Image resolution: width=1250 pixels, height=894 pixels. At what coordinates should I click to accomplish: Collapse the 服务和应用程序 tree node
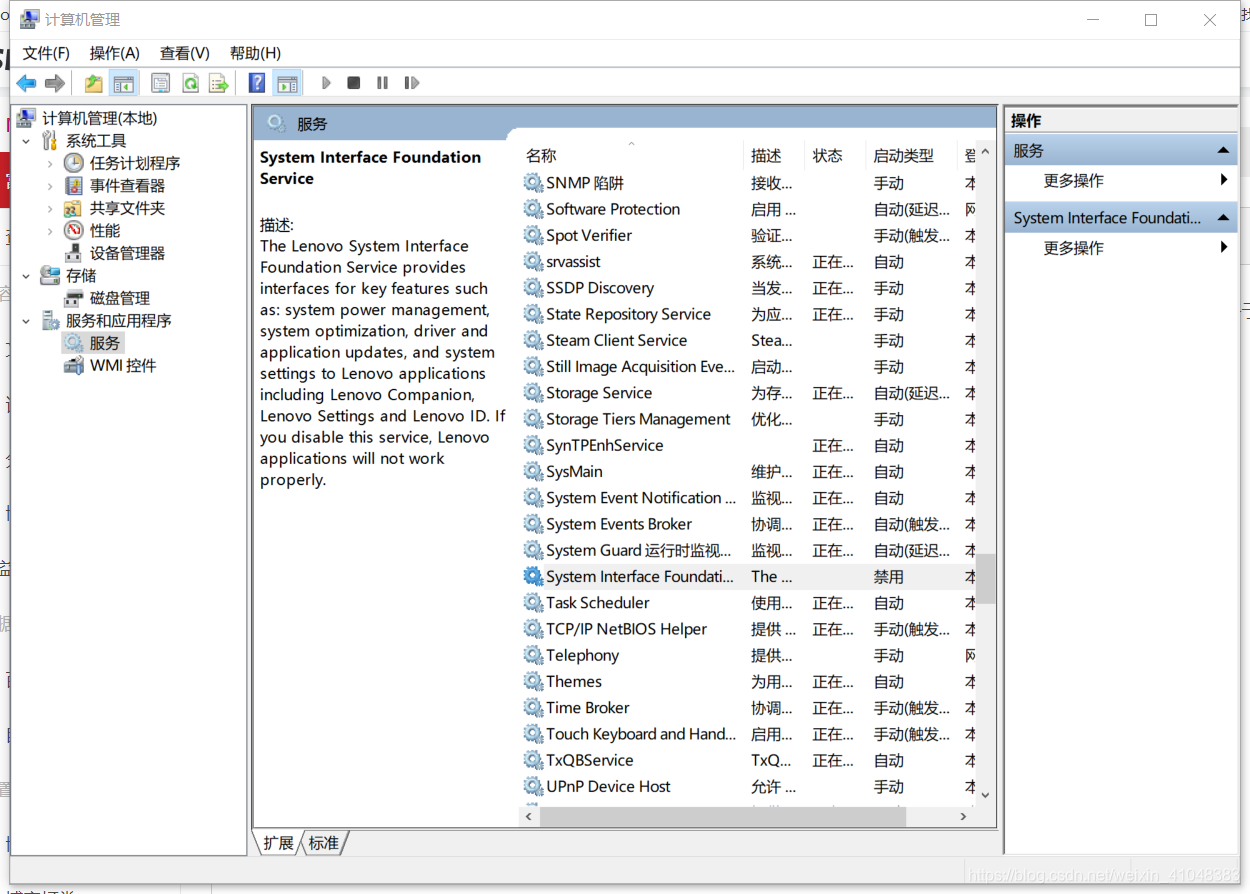tap(27, 321)
